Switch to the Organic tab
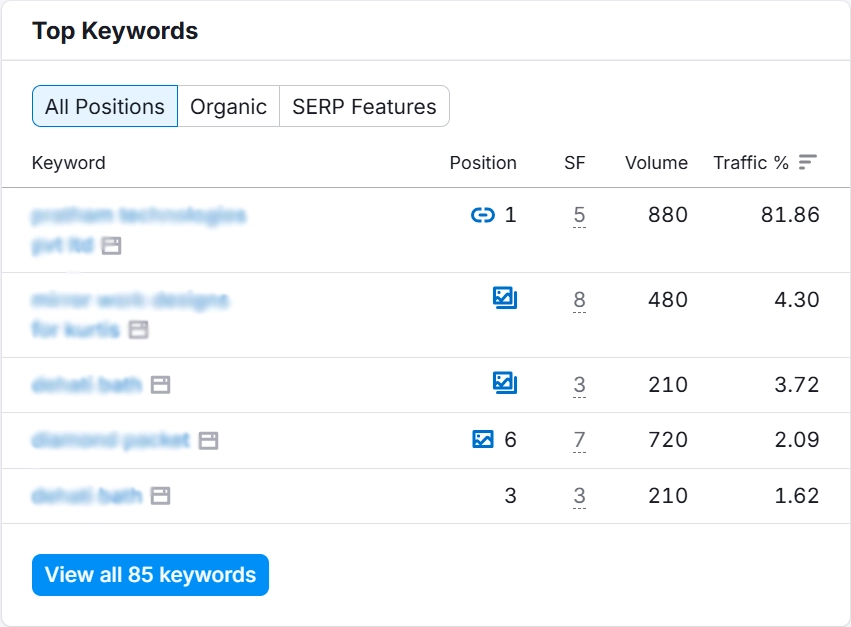 [228, 105]
